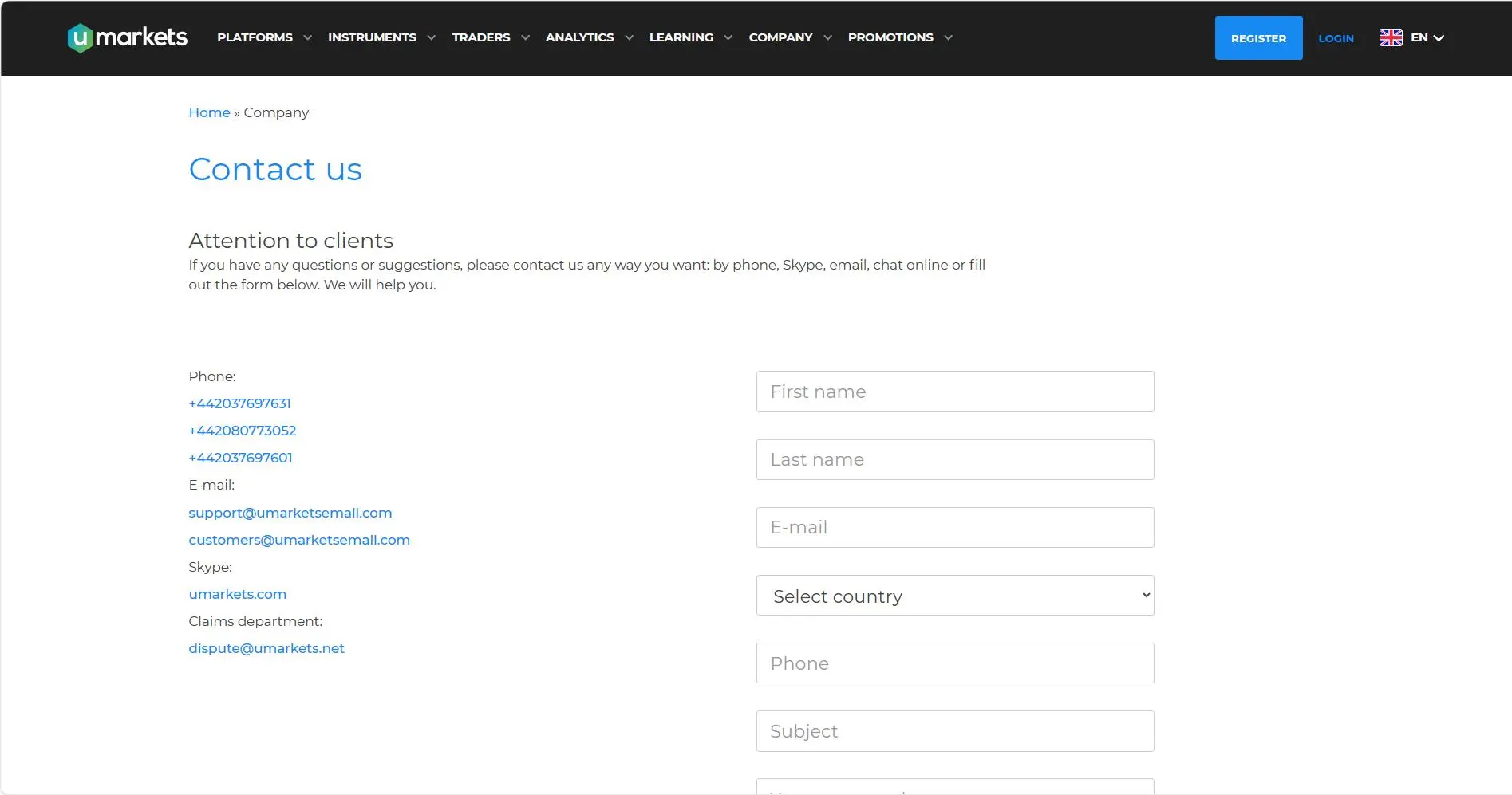Email dispute@umarkets.net claims department
The height and width of the screenshot is (795, 1512).
pos(266,648)
